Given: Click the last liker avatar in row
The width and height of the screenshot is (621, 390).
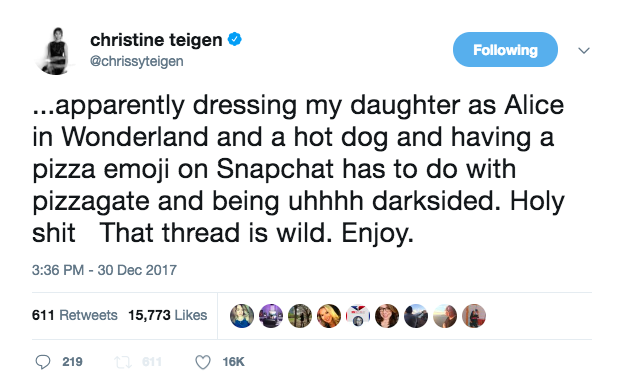Looking at the screenshot, I should [x=474, y=316].
